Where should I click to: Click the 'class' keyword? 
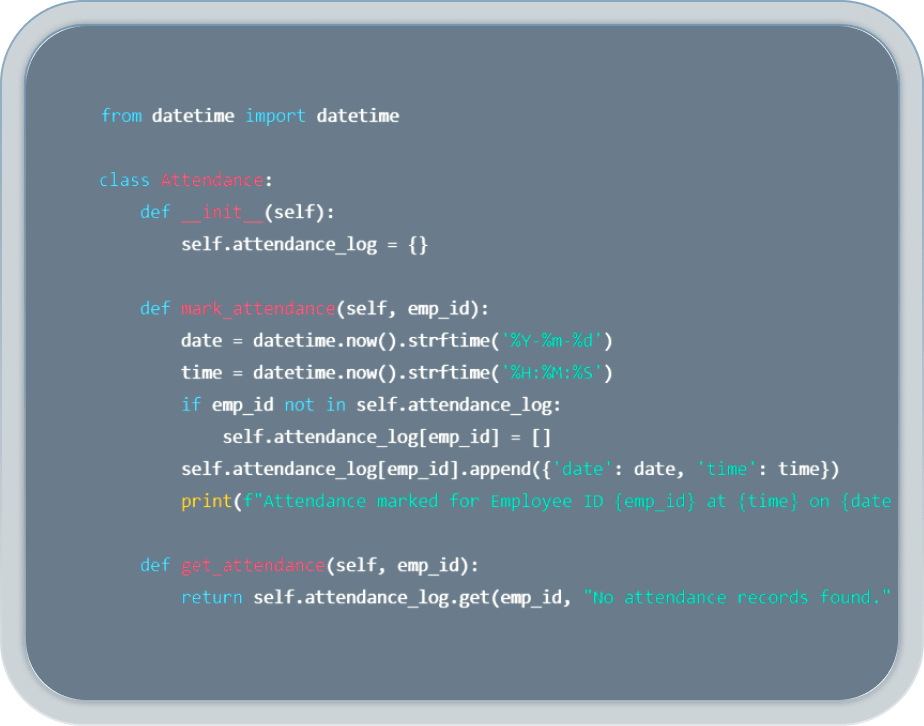coord(124,181)
